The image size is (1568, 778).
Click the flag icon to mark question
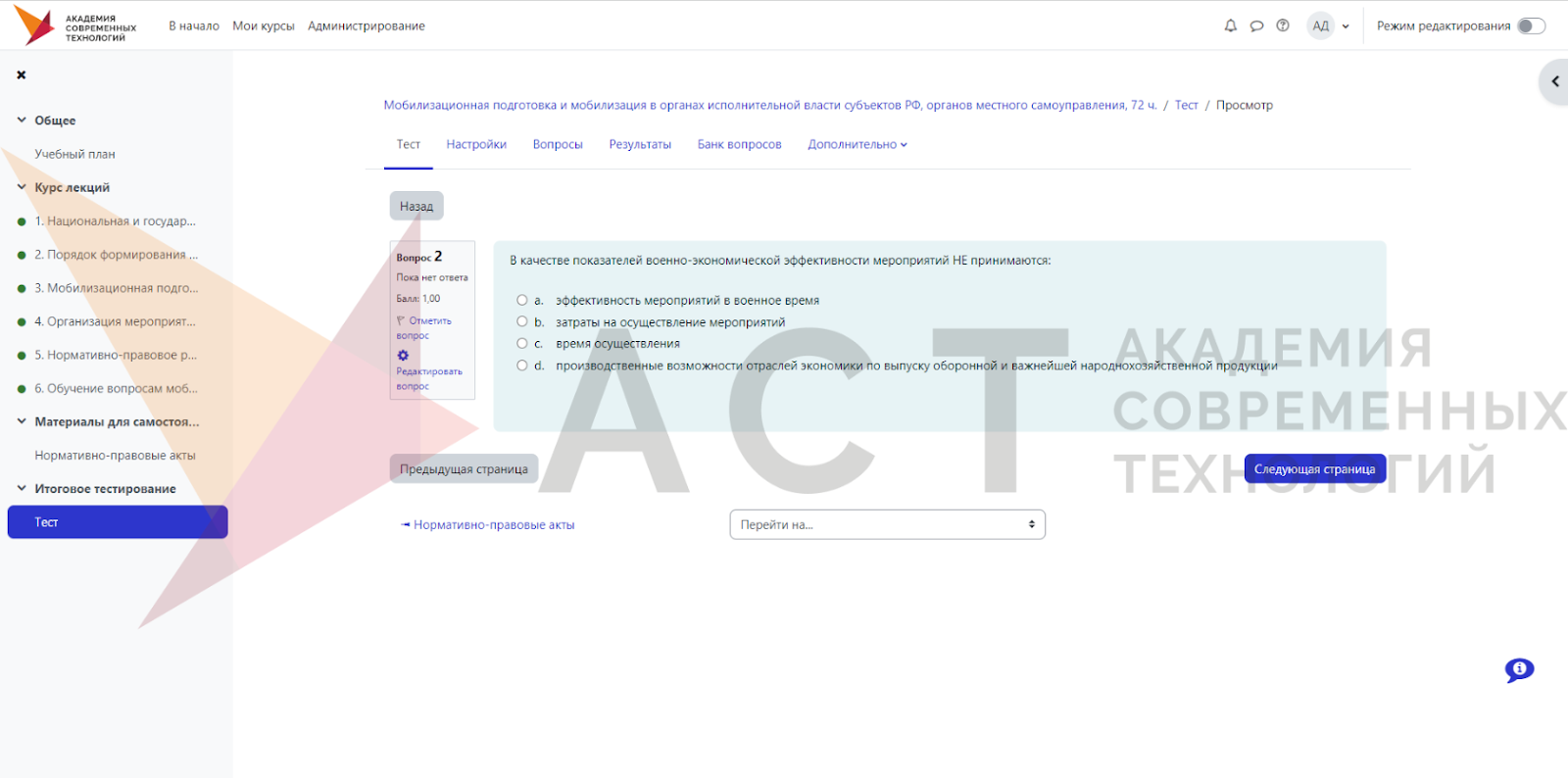coord(401,320)
